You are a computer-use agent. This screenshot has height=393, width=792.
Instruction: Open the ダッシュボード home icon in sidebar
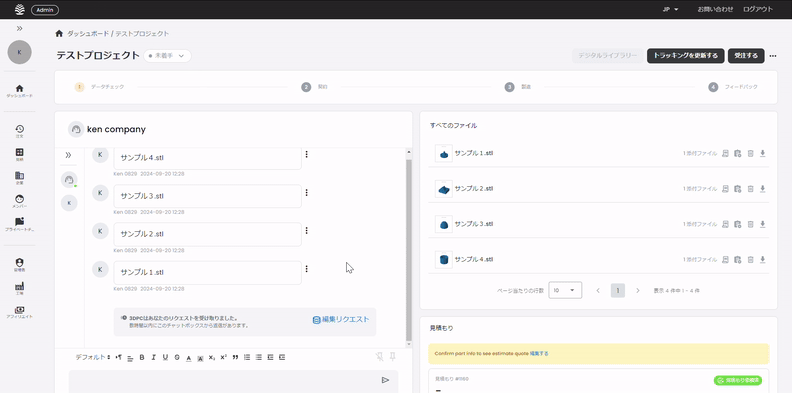(x=19, y=88)
